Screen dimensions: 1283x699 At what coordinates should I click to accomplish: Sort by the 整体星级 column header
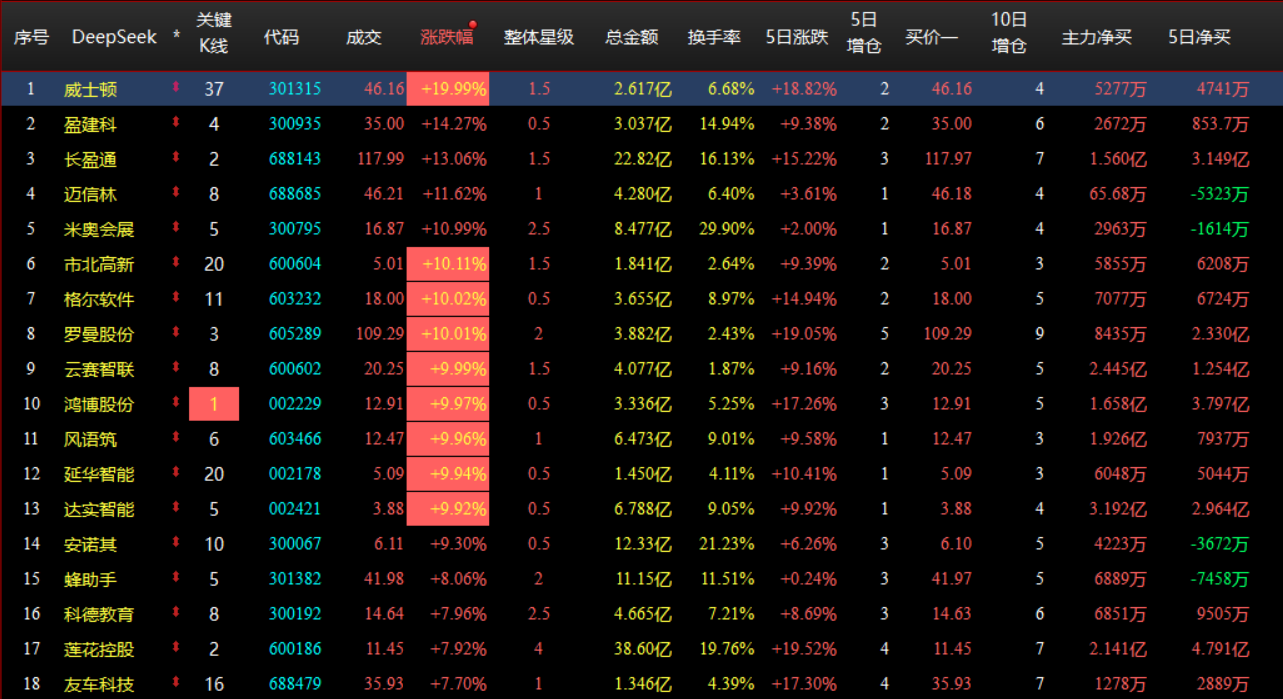point(539,37)
